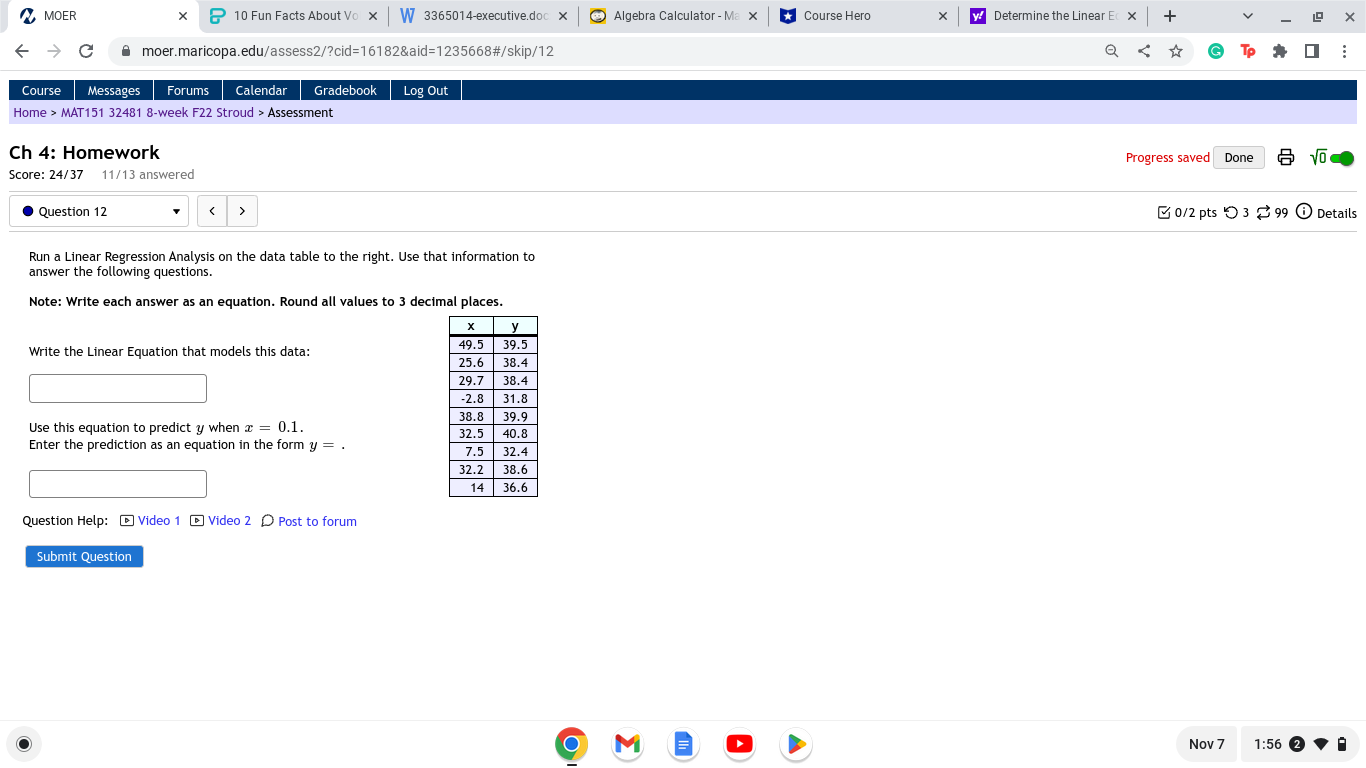This screenshot has width=1366, height=768.
Task: Click the browser back arrow
Action: [x=22, y=51]
